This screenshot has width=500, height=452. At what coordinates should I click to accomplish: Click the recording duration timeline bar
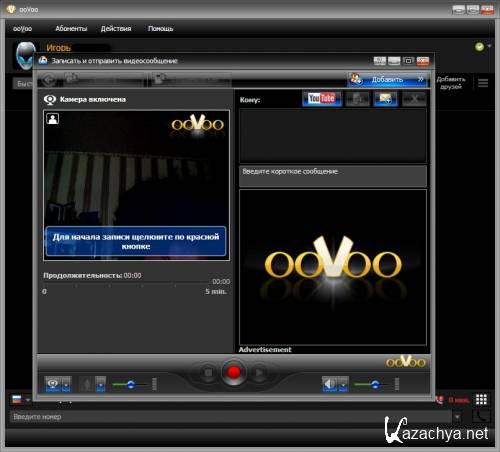pos(127,284)
